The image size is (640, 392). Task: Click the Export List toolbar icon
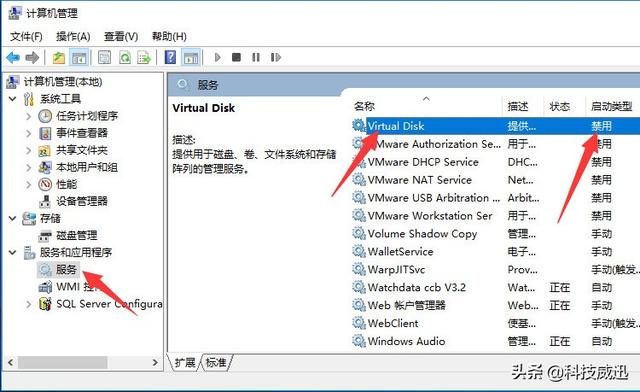[x=144, y=58]
